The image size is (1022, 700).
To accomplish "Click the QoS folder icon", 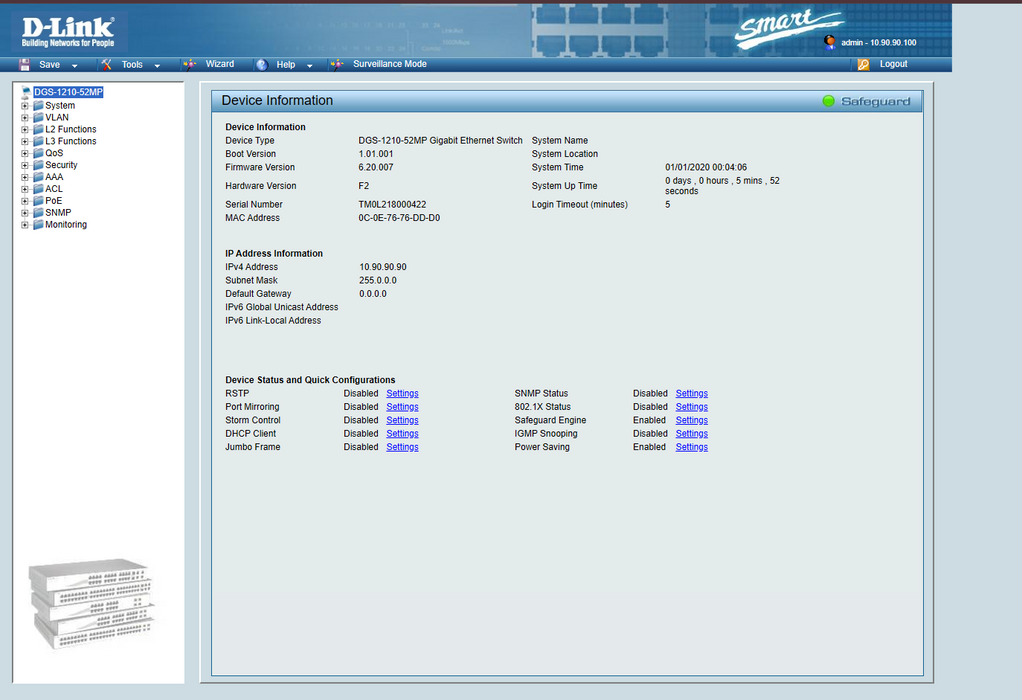I will [38, 153].
